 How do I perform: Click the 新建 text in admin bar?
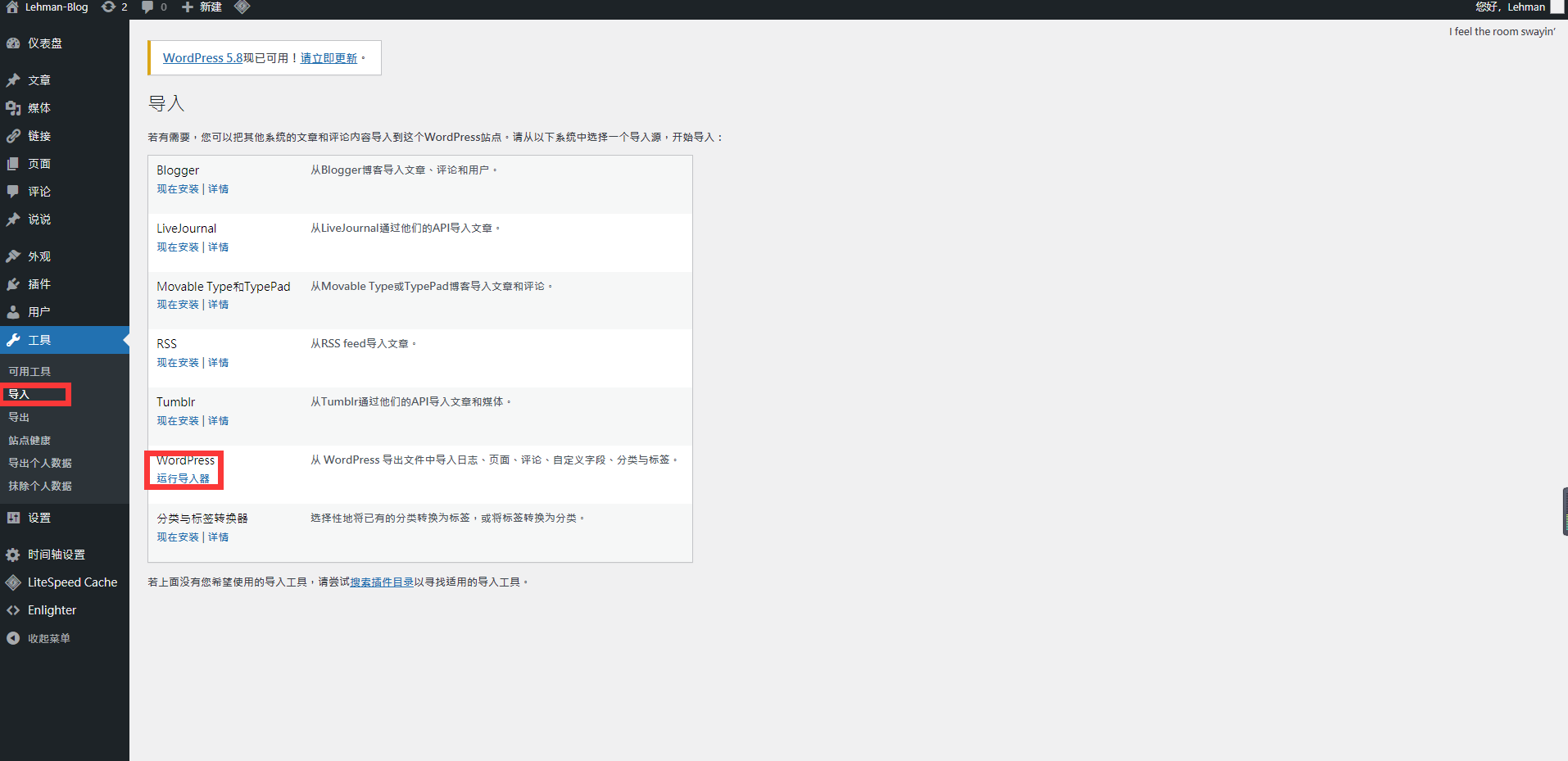pos(211,7)
